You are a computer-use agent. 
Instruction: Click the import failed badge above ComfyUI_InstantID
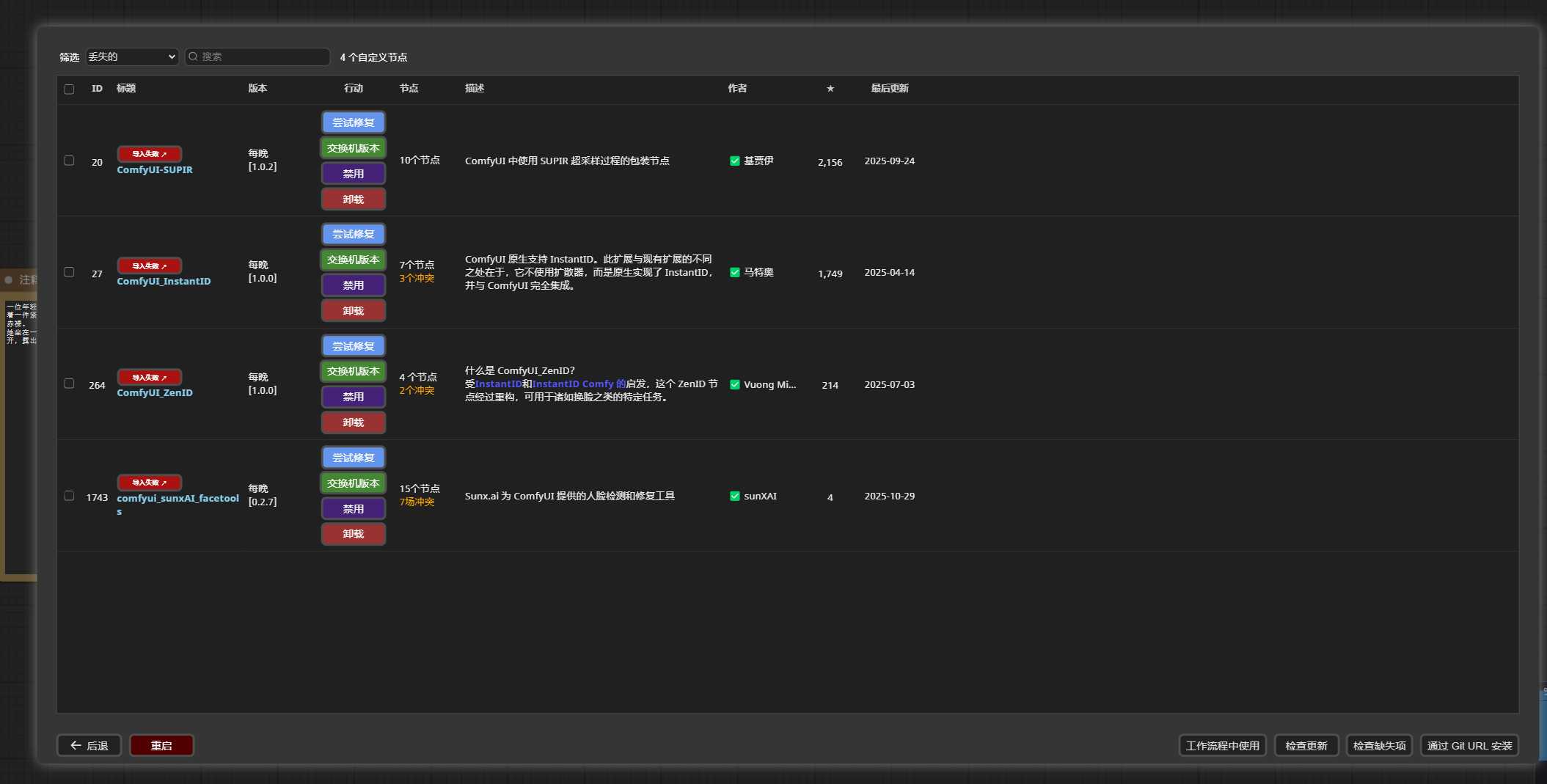click(x=149, y=265)
